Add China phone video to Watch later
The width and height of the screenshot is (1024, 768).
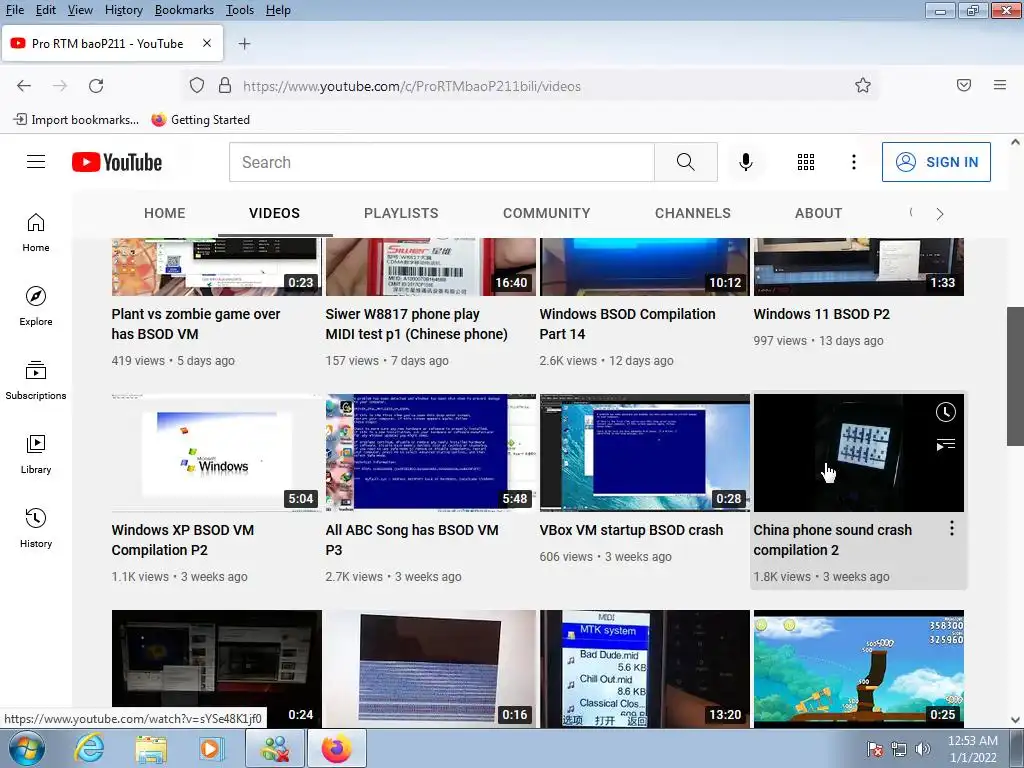[945, 412]
